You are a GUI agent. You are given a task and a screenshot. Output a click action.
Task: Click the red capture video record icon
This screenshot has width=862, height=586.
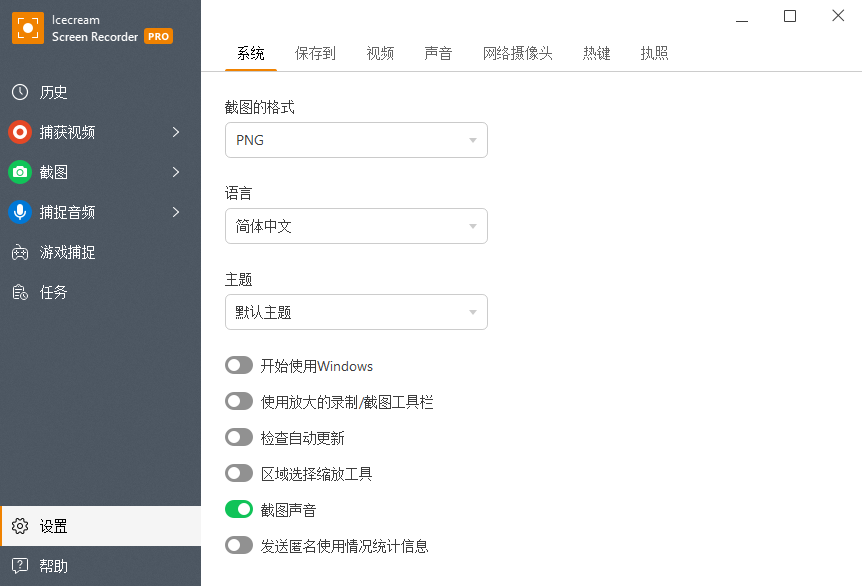20,132
